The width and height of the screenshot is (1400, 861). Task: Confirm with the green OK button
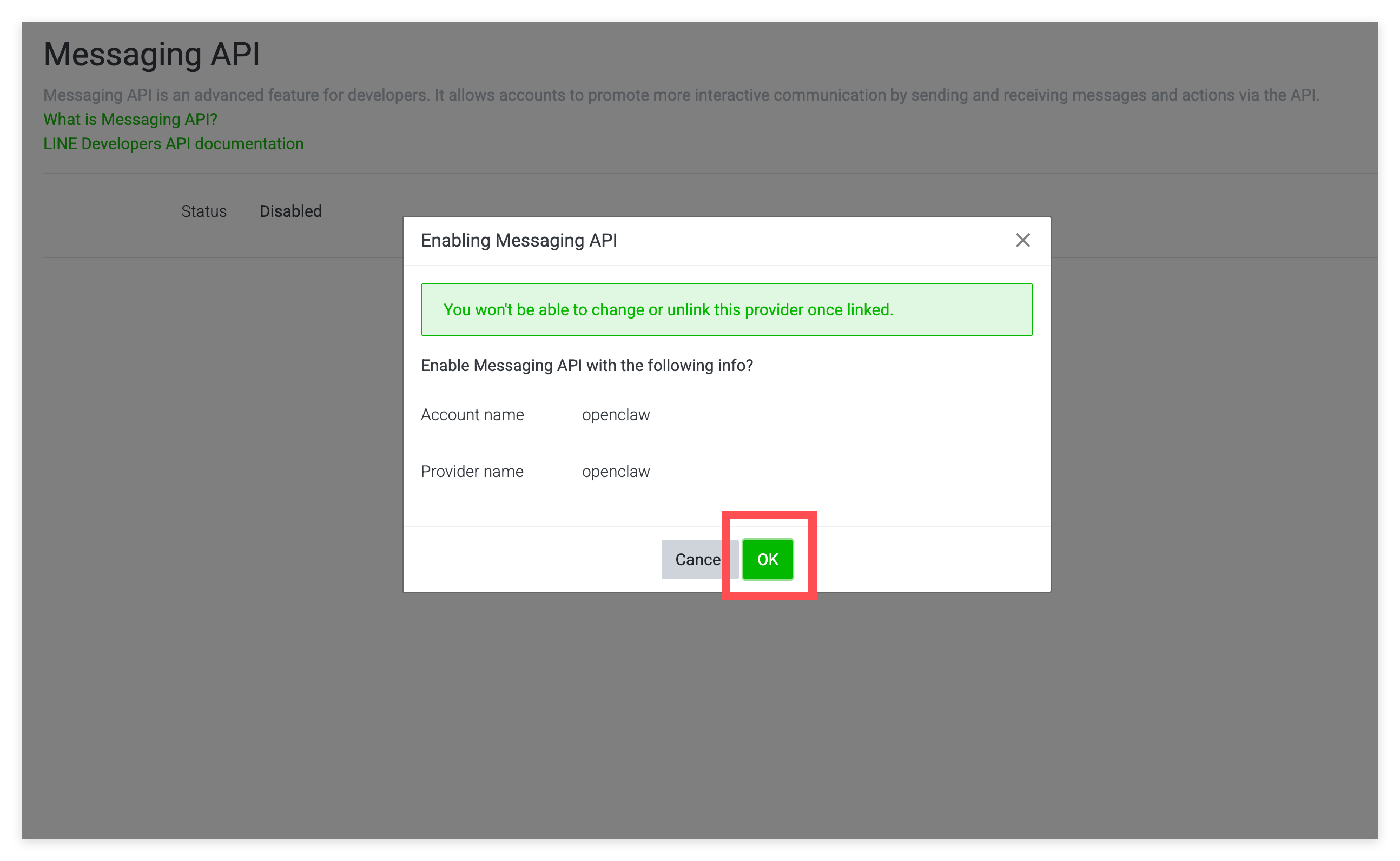pyautogui.click(x=767, y=559)
